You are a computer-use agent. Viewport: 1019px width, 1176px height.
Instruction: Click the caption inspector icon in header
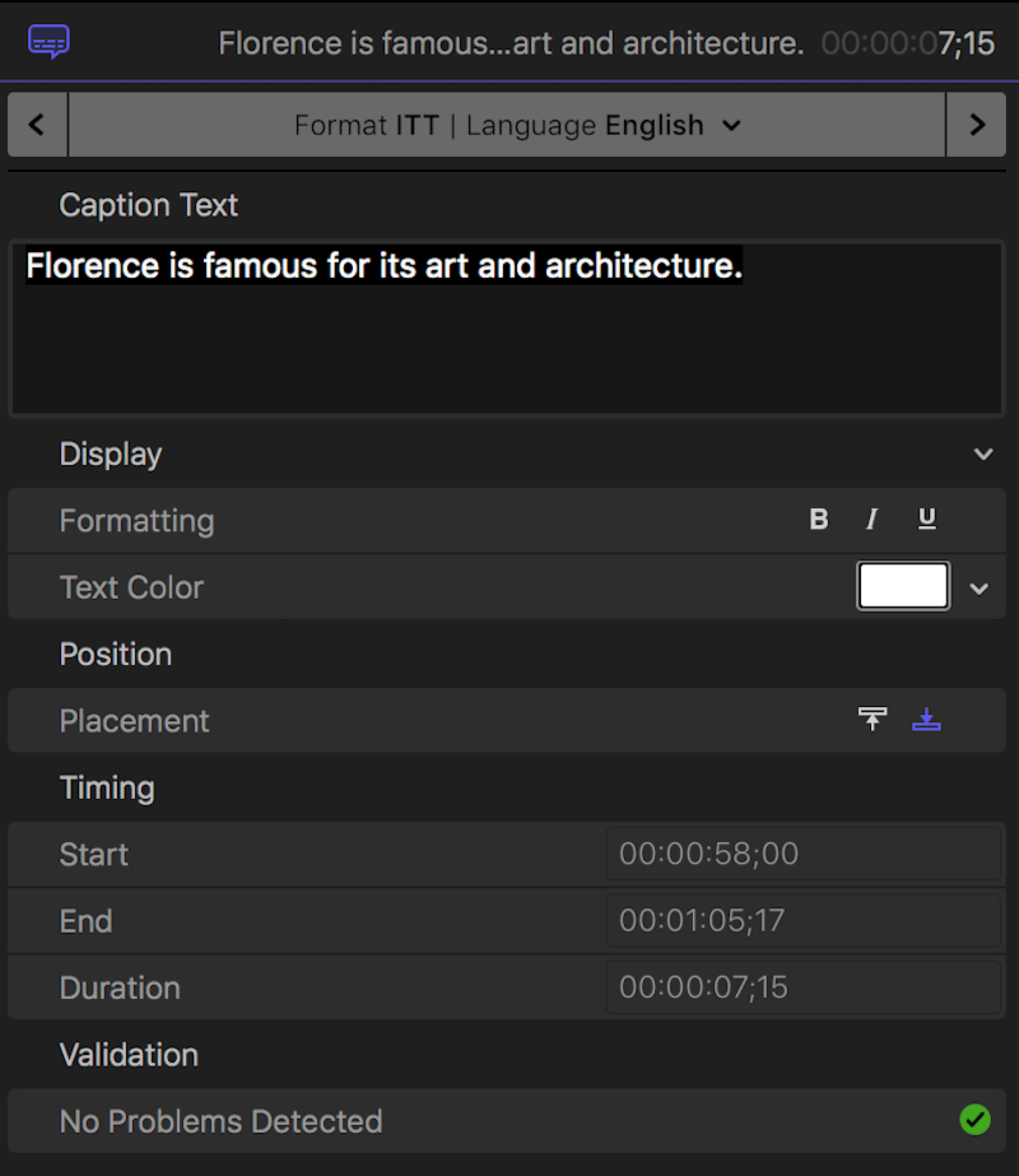click(49, 42)
